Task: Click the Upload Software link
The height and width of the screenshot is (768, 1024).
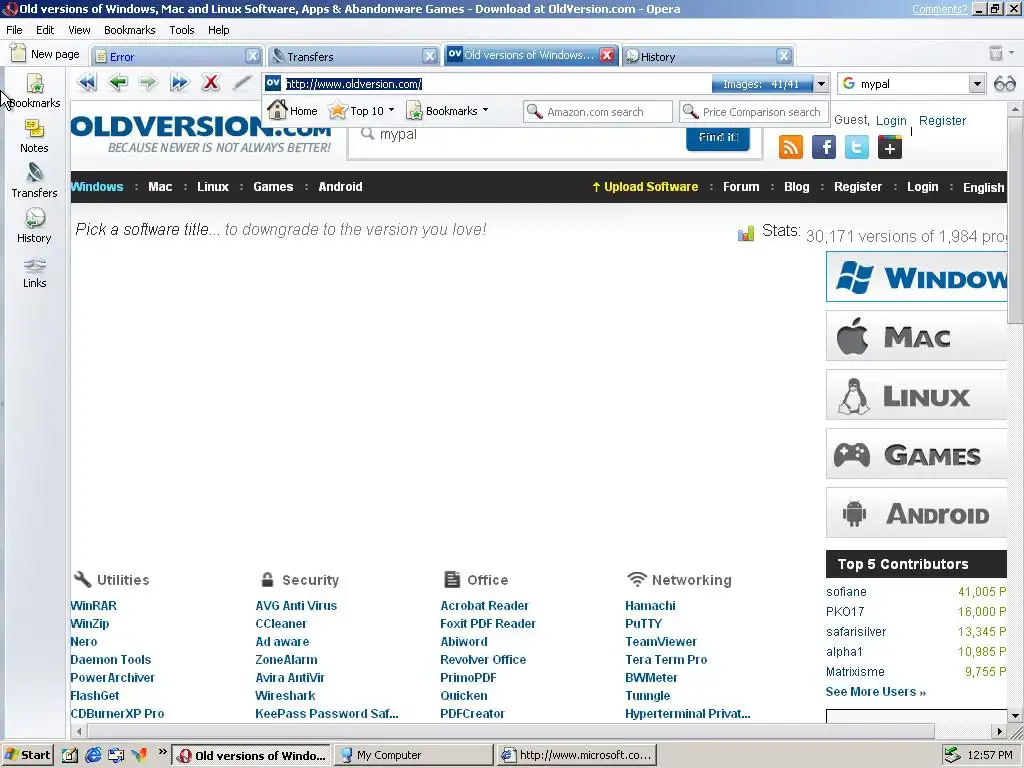Action: [645, 187]
